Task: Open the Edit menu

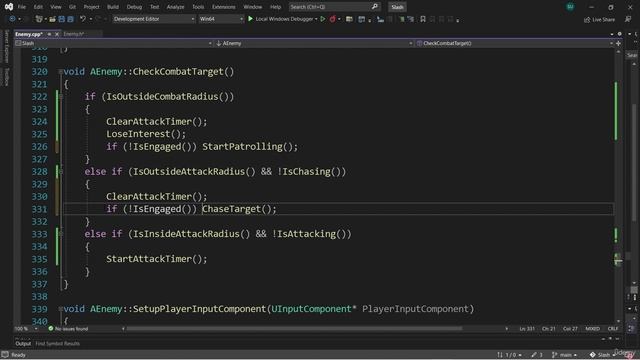Action: 38,7
